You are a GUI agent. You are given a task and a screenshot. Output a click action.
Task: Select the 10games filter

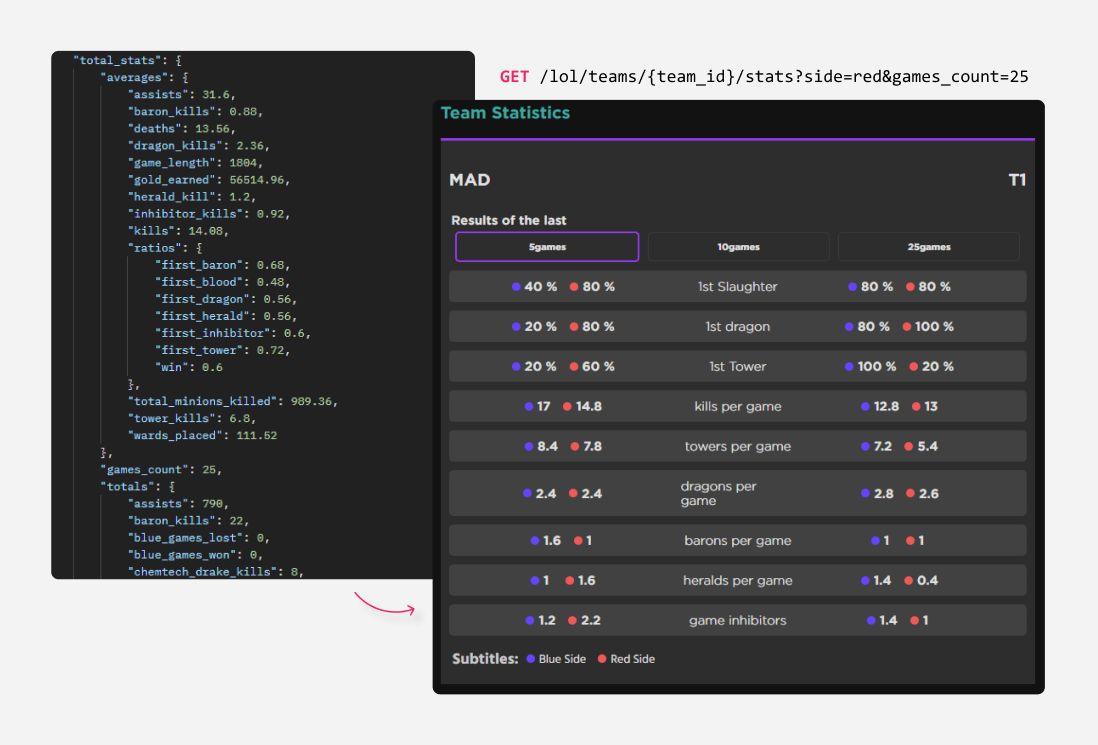738,246
